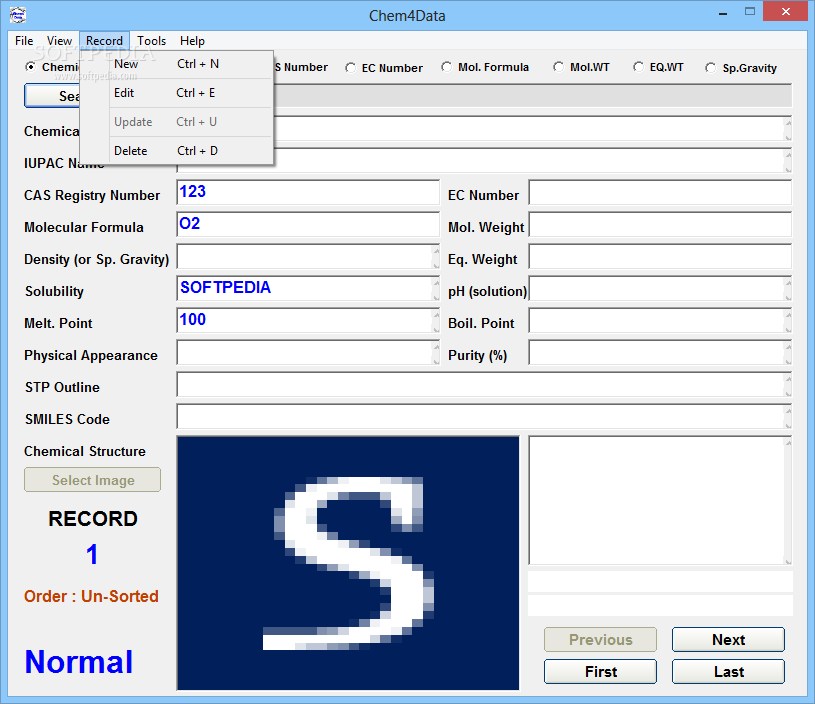This screenshot has height=704, width=815.
Task: Click the notes text area scrollbar
Action: (788, 500)
